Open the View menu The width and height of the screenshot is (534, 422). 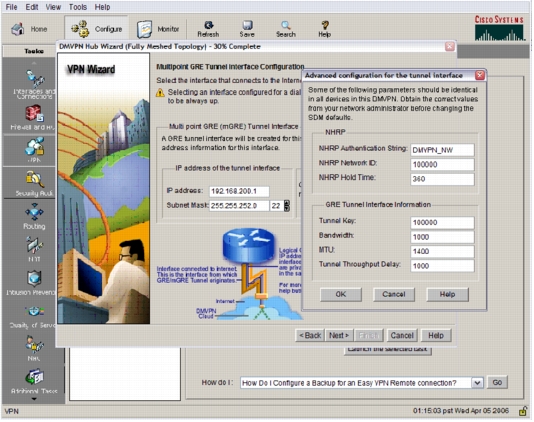point(53,7)
